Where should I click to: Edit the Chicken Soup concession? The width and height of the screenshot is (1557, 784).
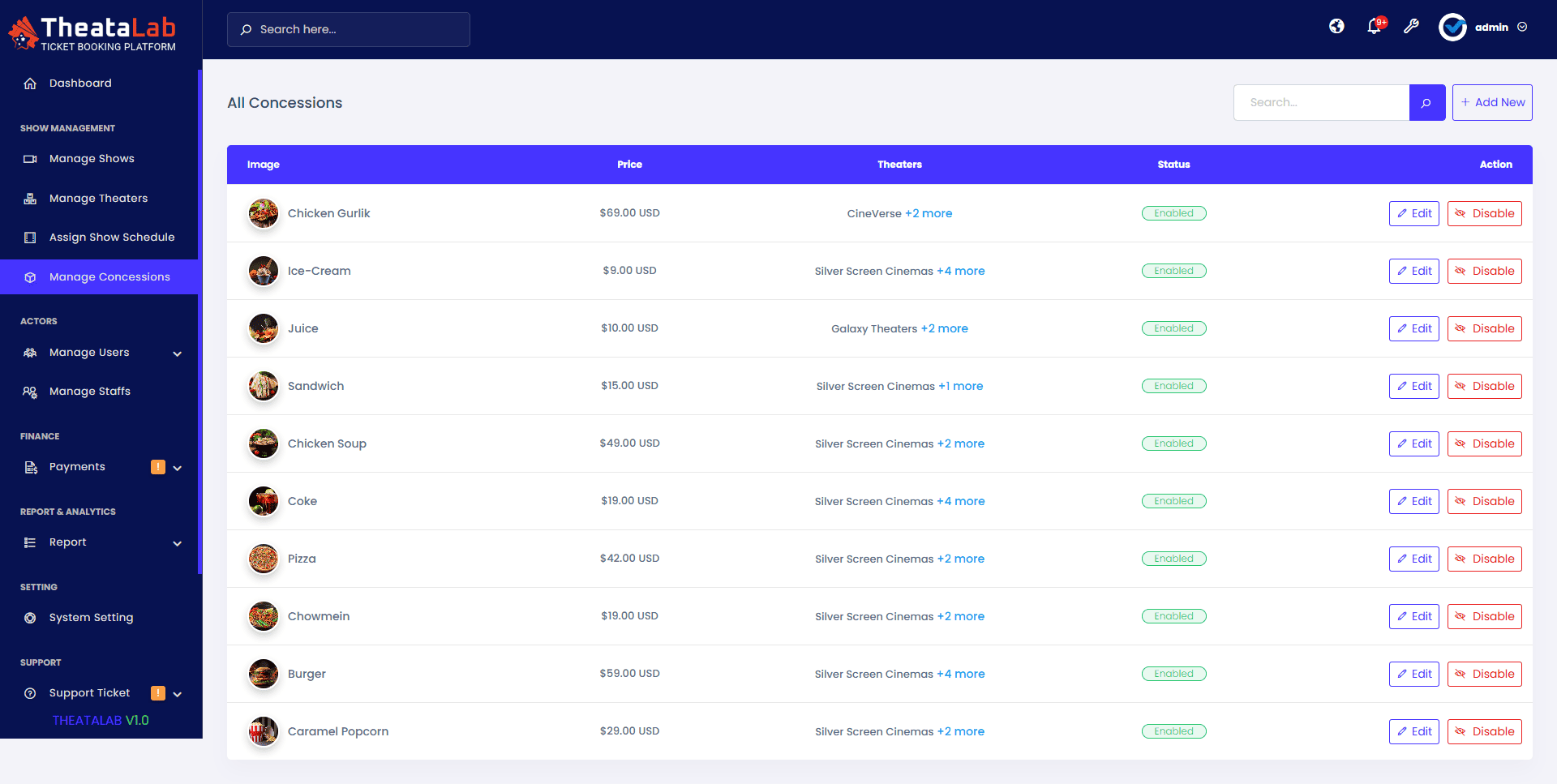coord(1414,443)
